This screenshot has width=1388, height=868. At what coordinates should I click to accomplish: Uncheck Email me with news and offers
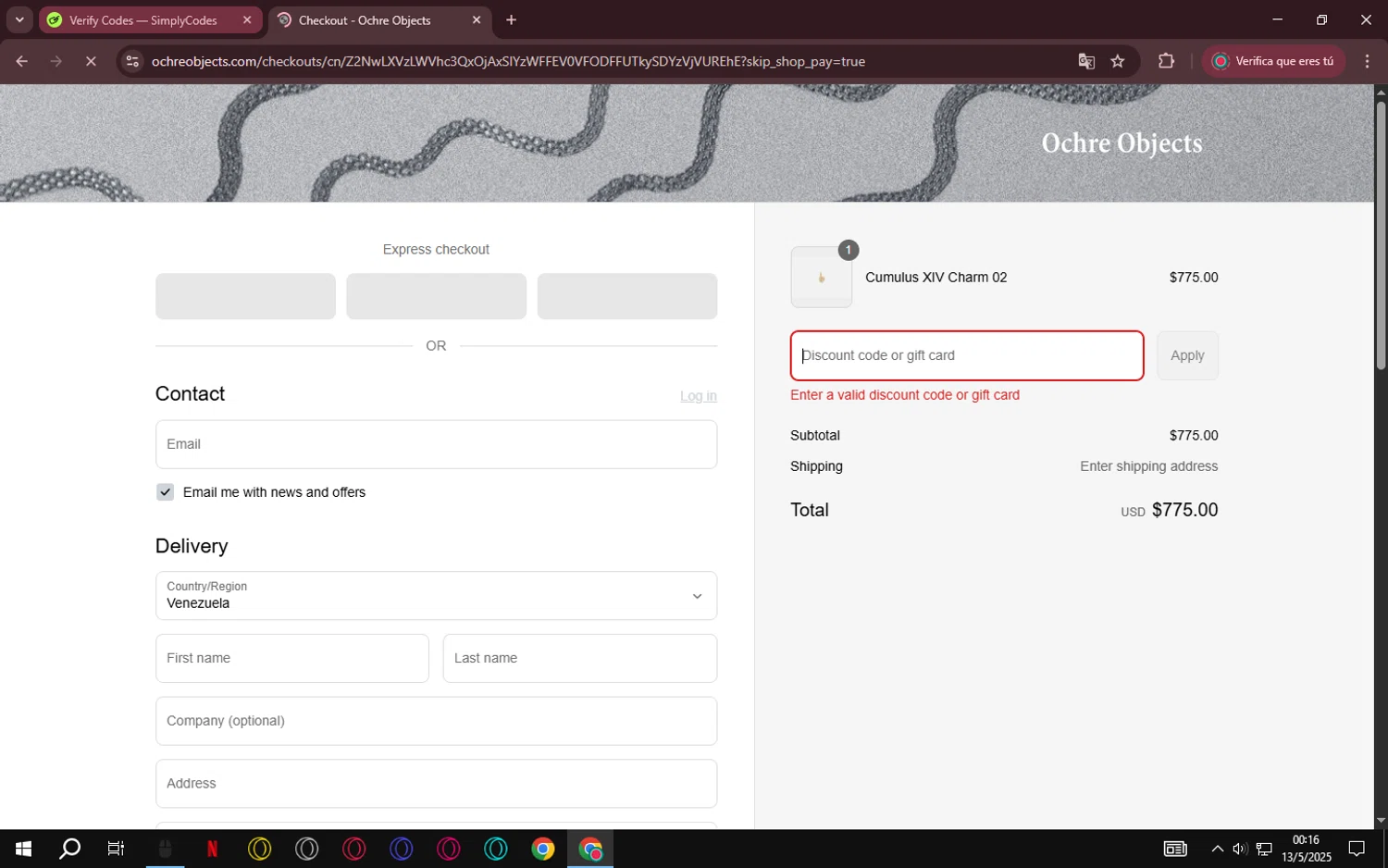165,492
